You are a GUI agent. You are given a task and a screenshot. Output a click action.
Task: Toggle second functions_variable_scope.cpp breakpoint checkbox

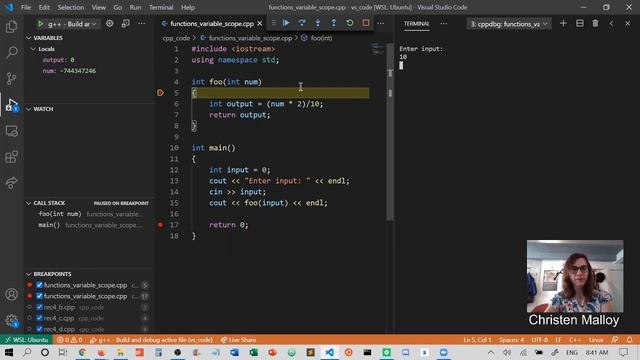tap(40, 296)
